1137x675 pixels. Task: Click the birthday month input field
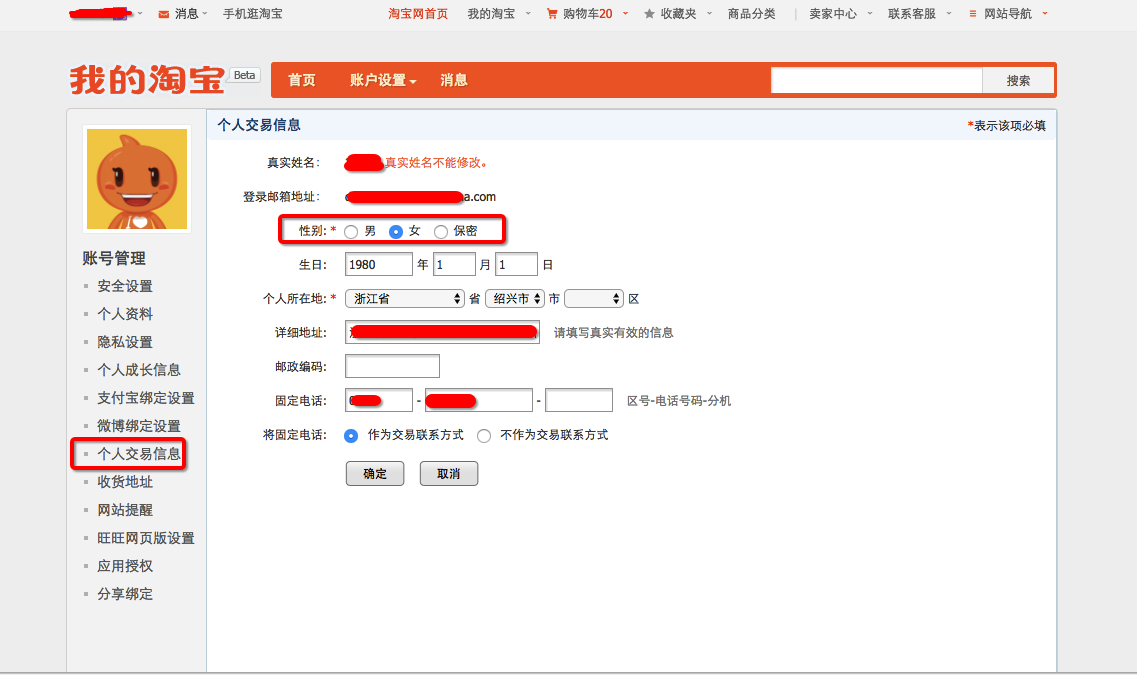coord(454,265)
